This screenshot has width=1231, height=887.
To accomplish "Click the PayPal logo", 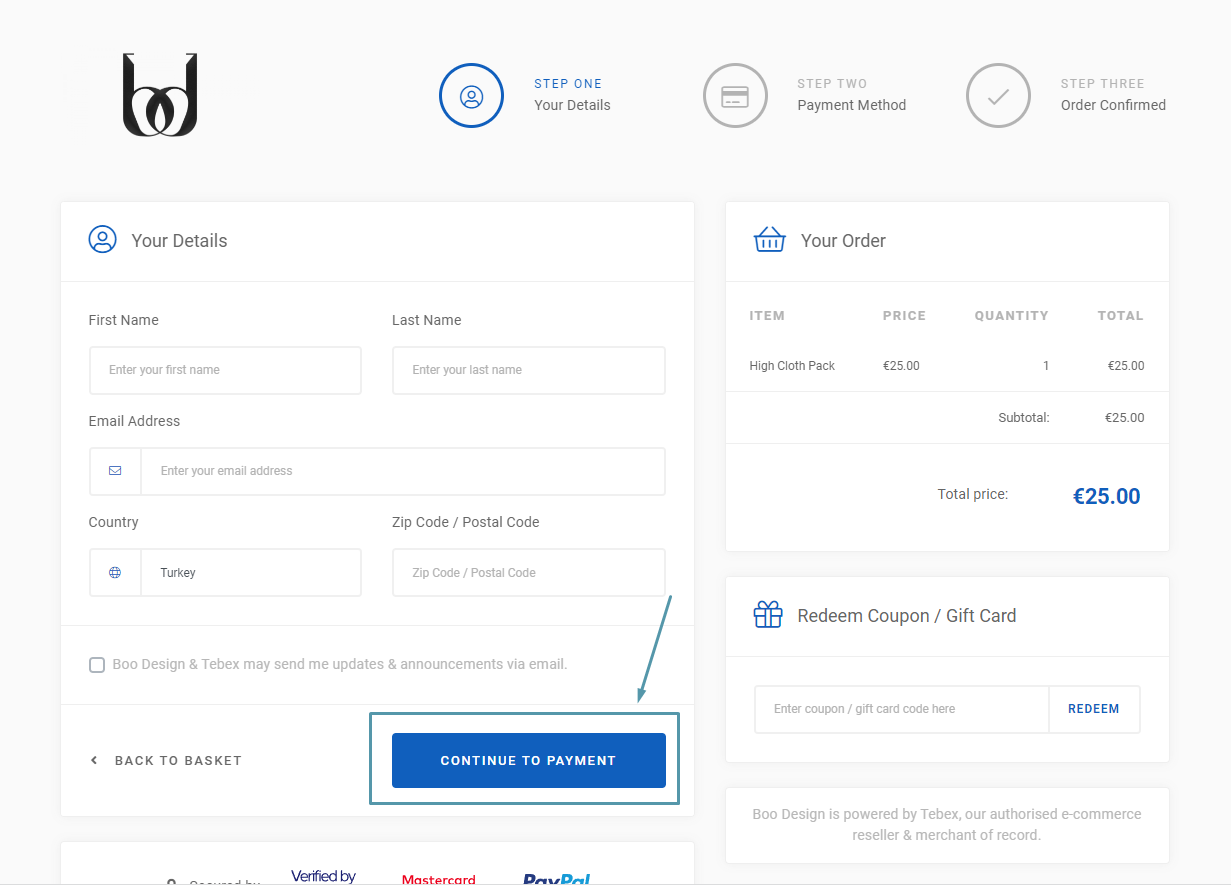I will coord(556,880).
